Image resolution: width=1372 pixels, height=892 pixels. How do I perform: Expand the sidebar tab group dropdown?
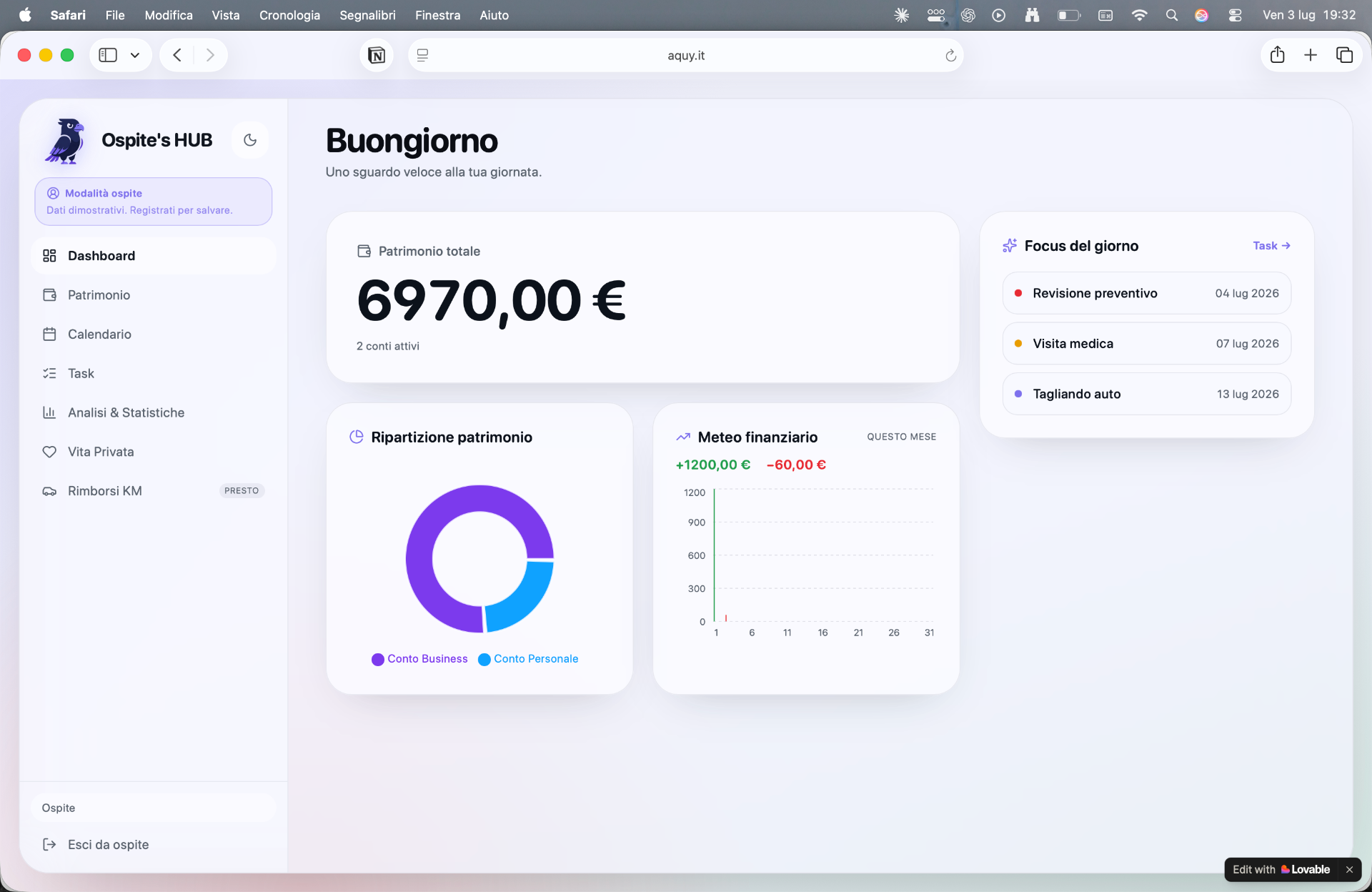point(135,55)
